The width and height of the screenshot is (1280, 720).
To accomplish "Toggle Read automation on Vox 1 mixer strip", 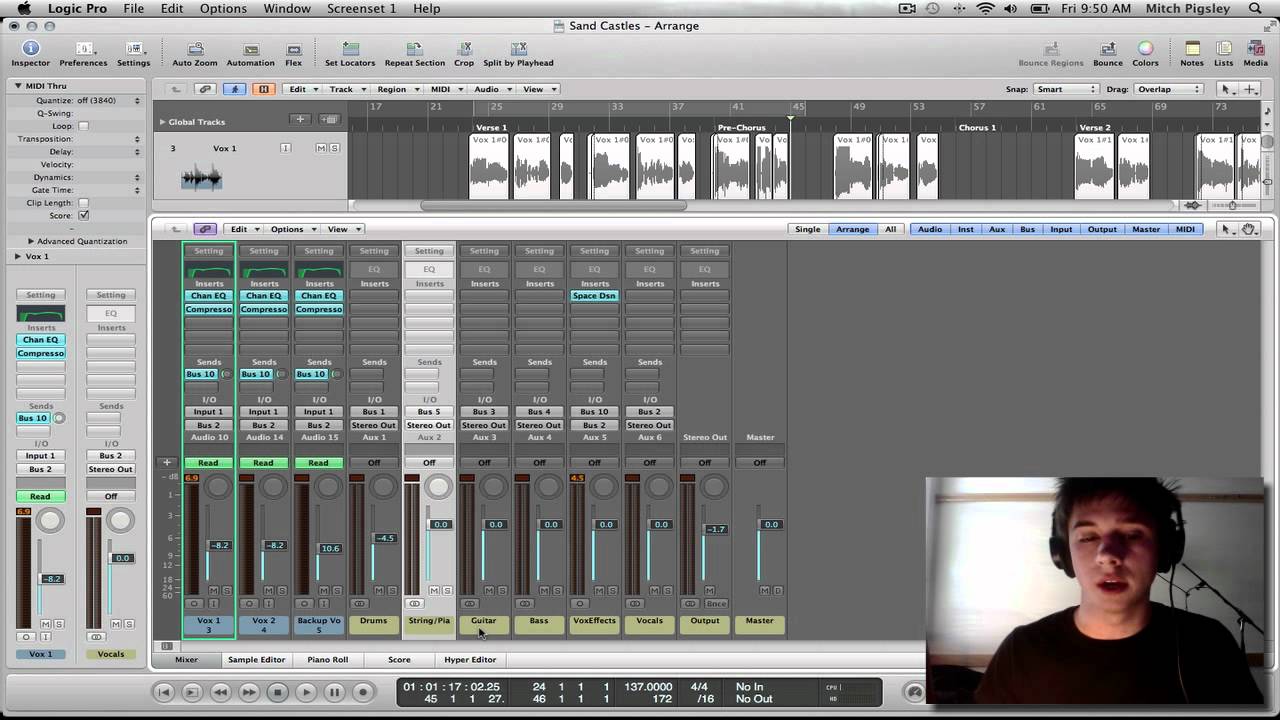I will tap(208, 463).
